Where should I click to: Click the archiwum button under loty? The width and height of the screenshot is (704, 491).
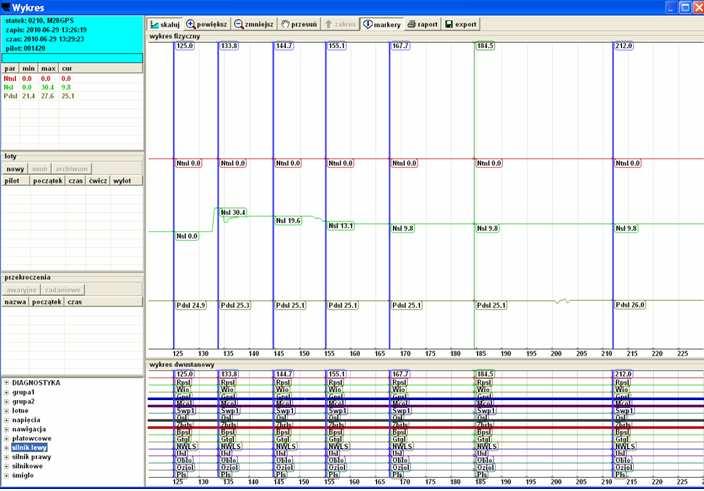[72, 169]
